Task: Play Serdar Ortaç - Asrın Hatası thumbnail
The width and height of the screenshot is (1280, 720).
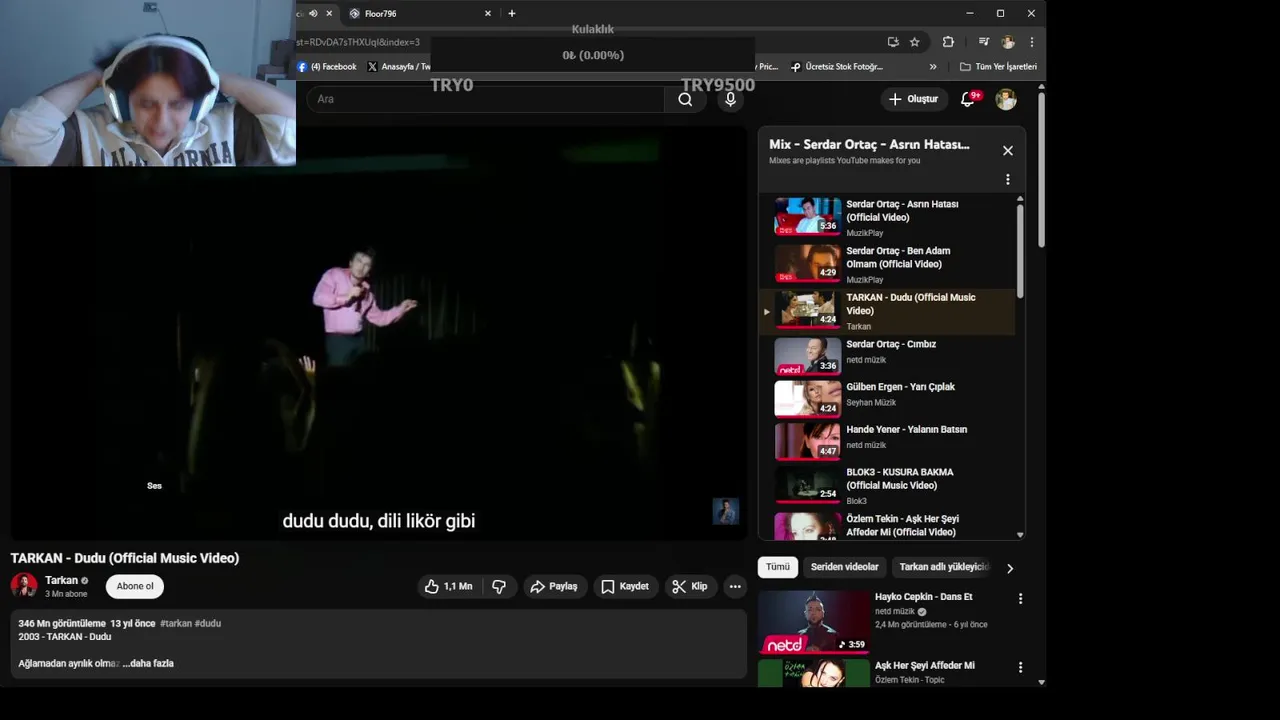Action: point(808,216)
